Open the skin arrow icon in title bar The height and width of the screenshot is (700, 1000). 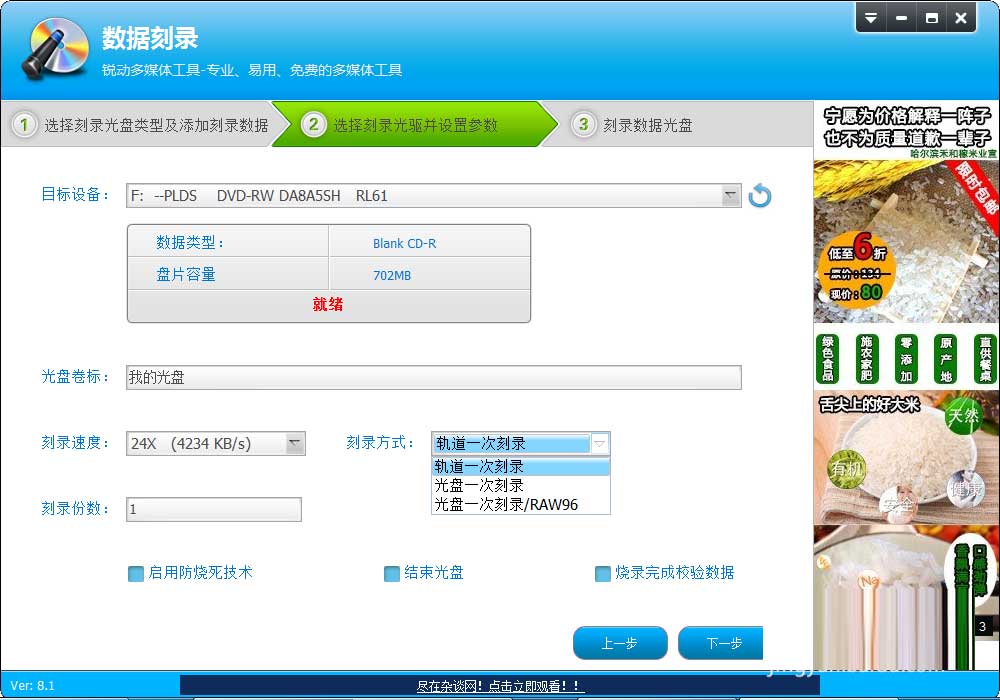click(x=871, y=17)
